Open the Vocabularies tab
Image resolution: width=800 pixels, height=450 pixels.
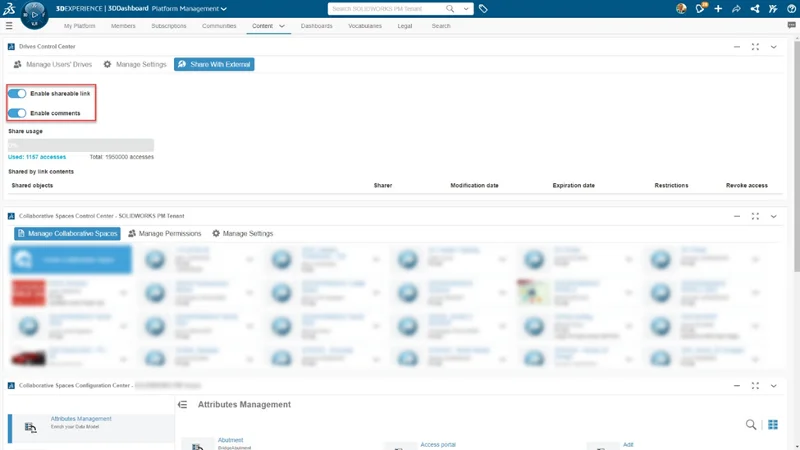pos(365,26)
